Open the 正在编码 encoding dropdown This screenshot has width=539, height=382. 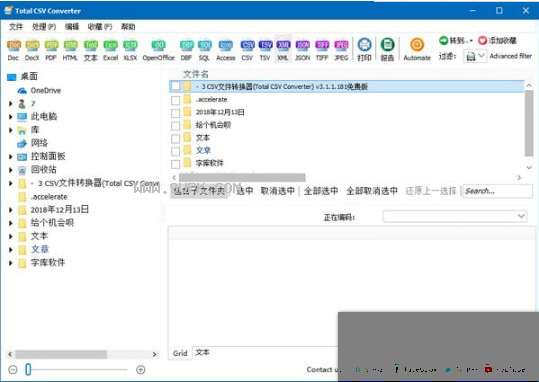[455, 216]
